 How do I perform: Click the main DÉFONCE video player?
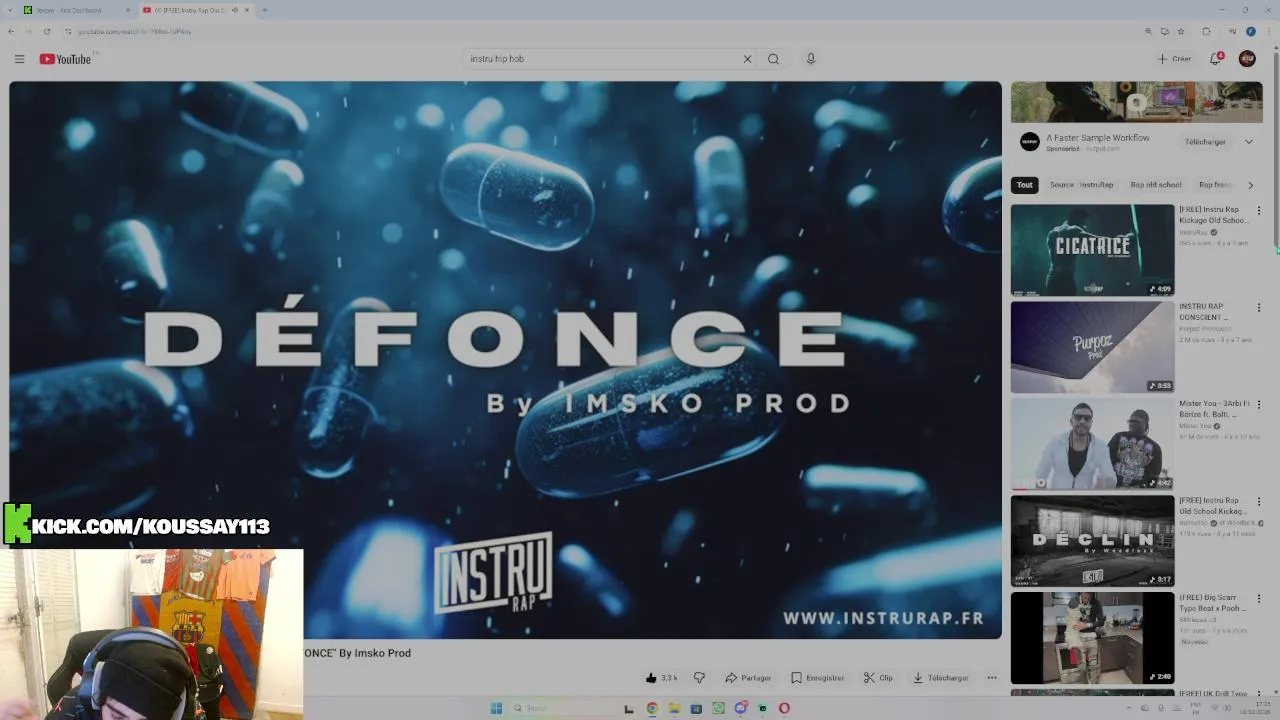point(505,360)
